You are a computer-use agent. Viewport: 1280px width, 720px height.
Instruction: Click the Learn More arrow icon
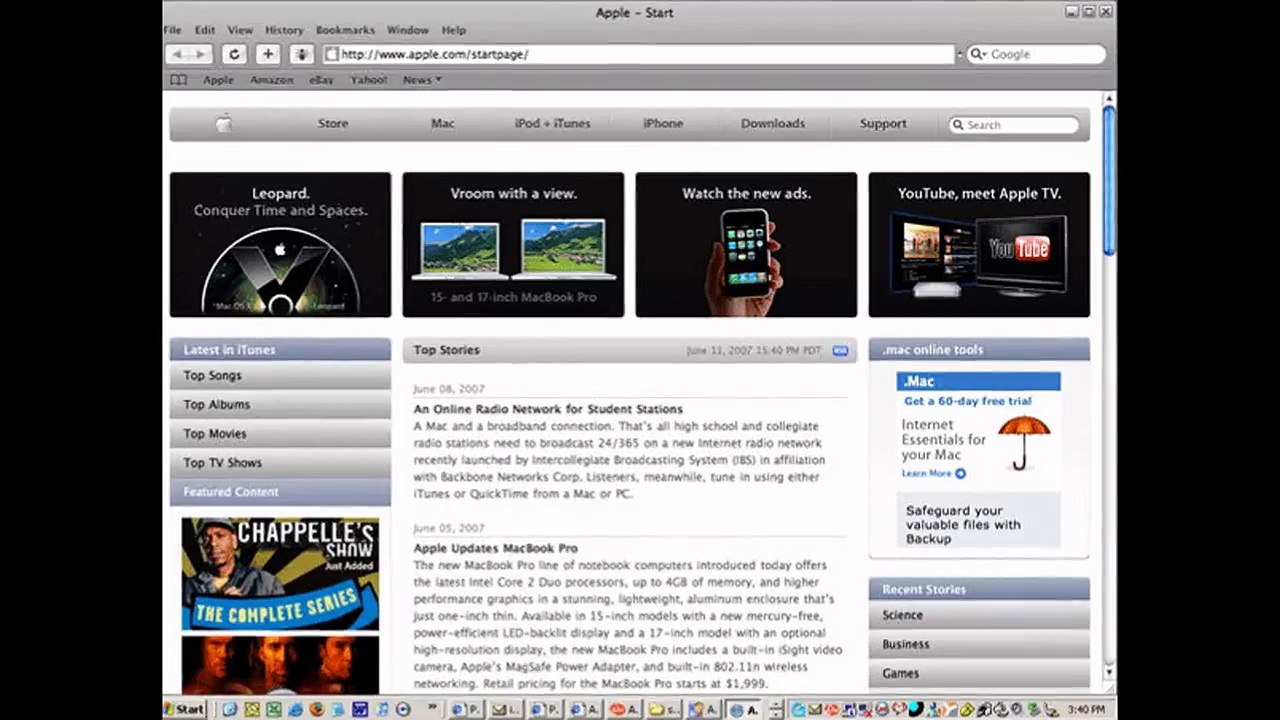(960, 474)
